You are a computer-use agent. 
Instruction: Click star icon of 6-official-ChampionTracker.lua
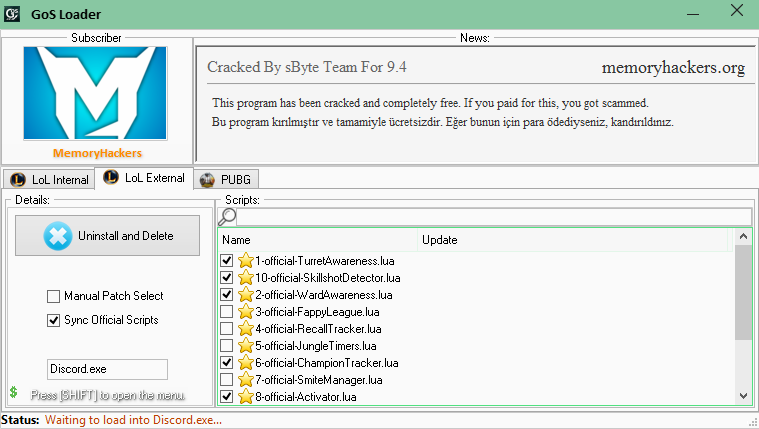(x=246, y=362)
